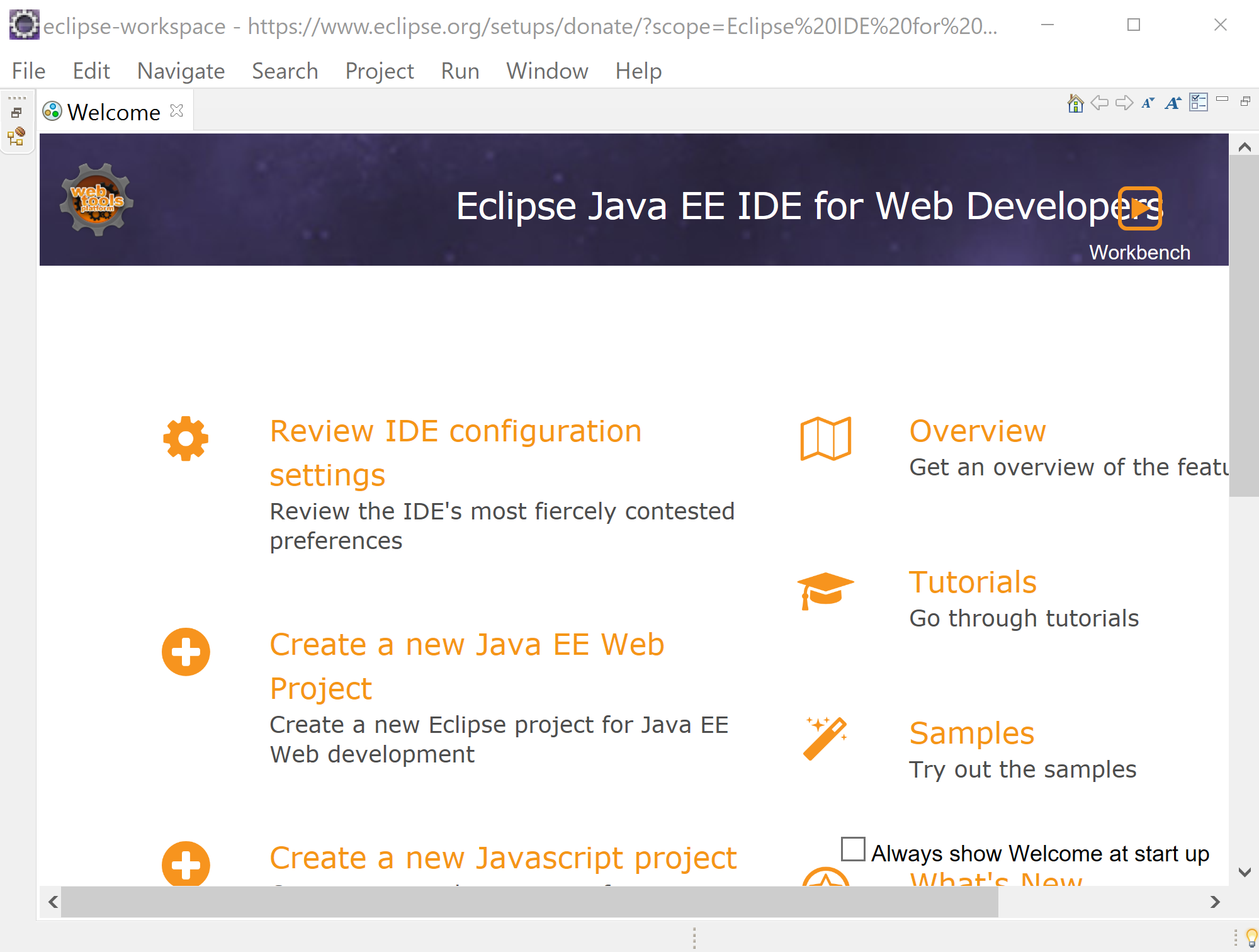Open the Overview link
Viewport: 1259px width, 952px height.
(978, 431)
